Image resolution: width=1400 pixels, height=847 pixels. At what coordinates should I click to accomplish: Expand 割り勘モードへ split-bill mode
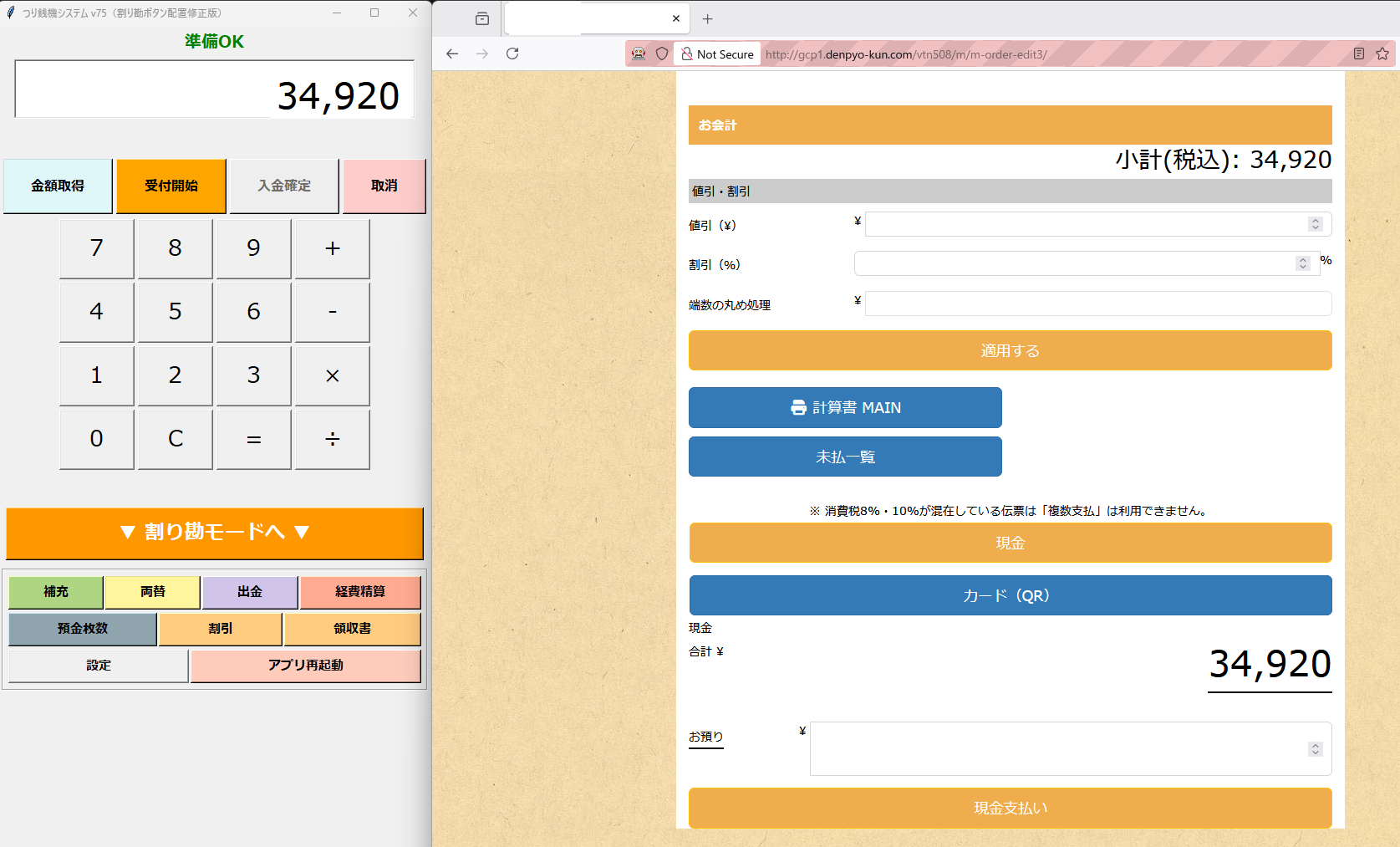[215, 533]
